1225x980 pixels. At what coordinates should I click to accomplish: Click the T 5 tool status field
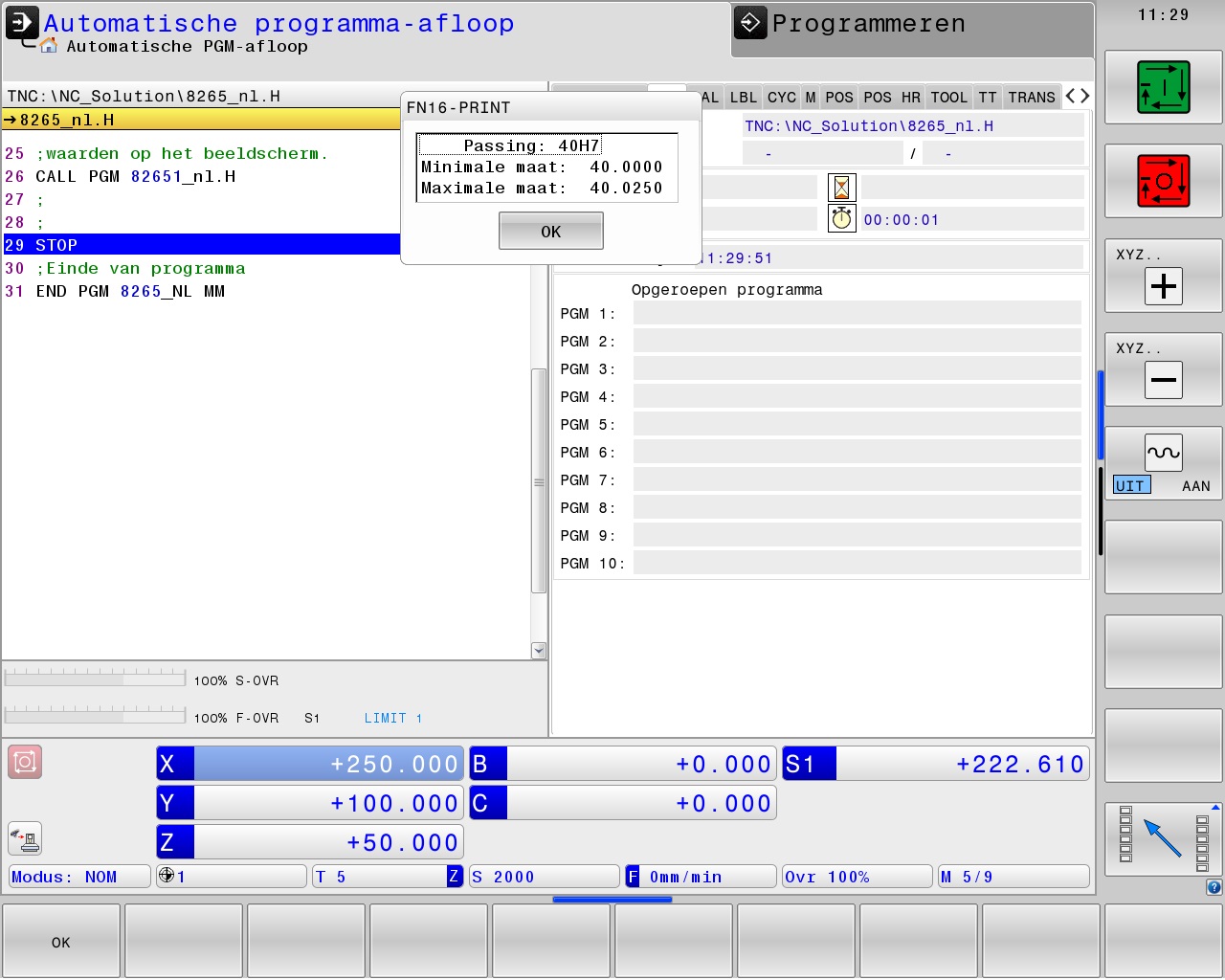(388, 877)
